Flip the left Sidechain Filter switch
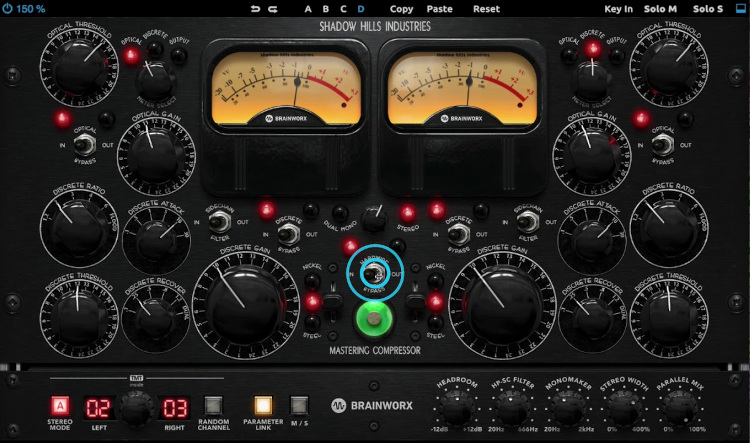The height and width of the screenshot is (443, 750). tap(220, 222)
